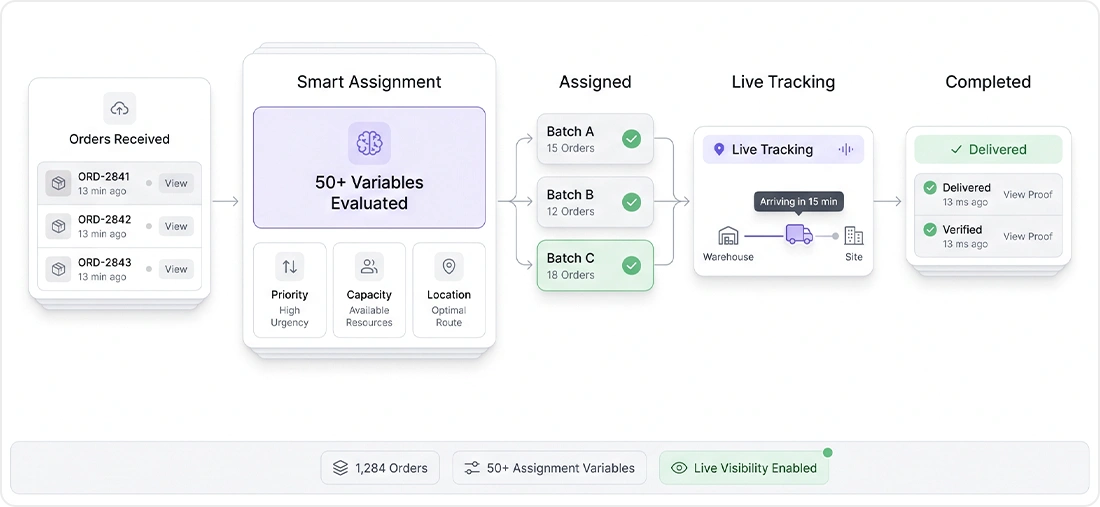Click the green Delivered status banner

coord(988,149)
